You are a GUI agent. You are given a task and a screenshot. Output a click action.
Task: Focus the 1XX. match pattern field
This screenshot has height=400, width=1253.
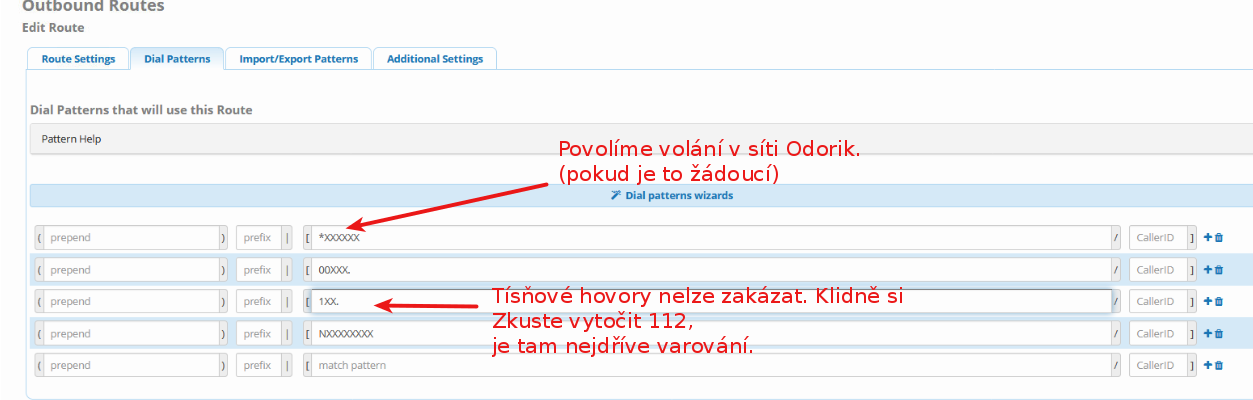pyautogui.click(x=712, y=302)
